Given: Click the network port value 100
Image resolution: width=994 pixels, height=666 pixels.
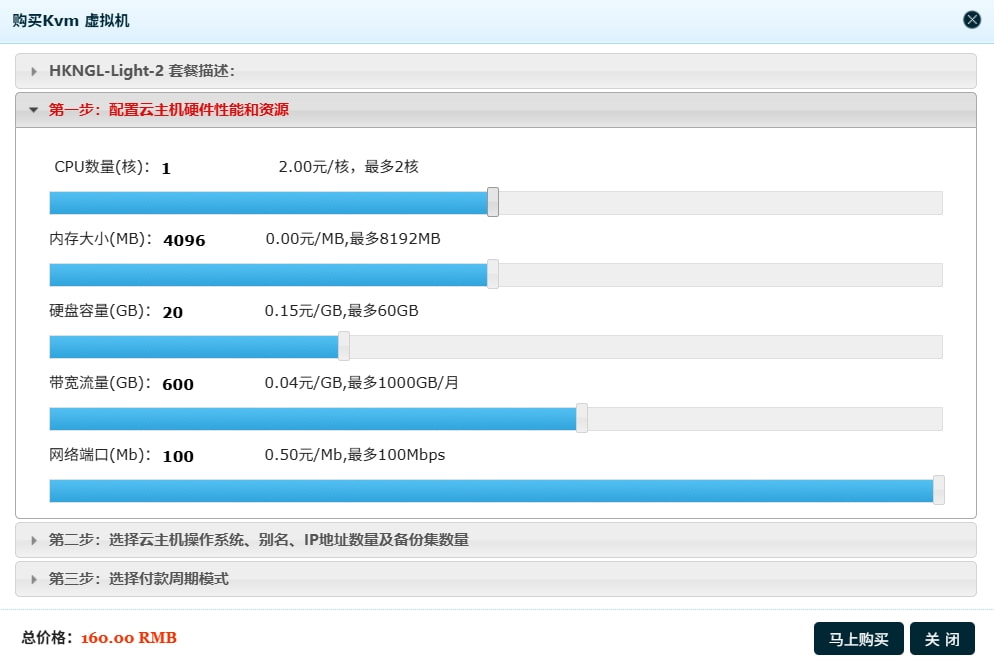Looking at the screenshot, I should (178, 456).
